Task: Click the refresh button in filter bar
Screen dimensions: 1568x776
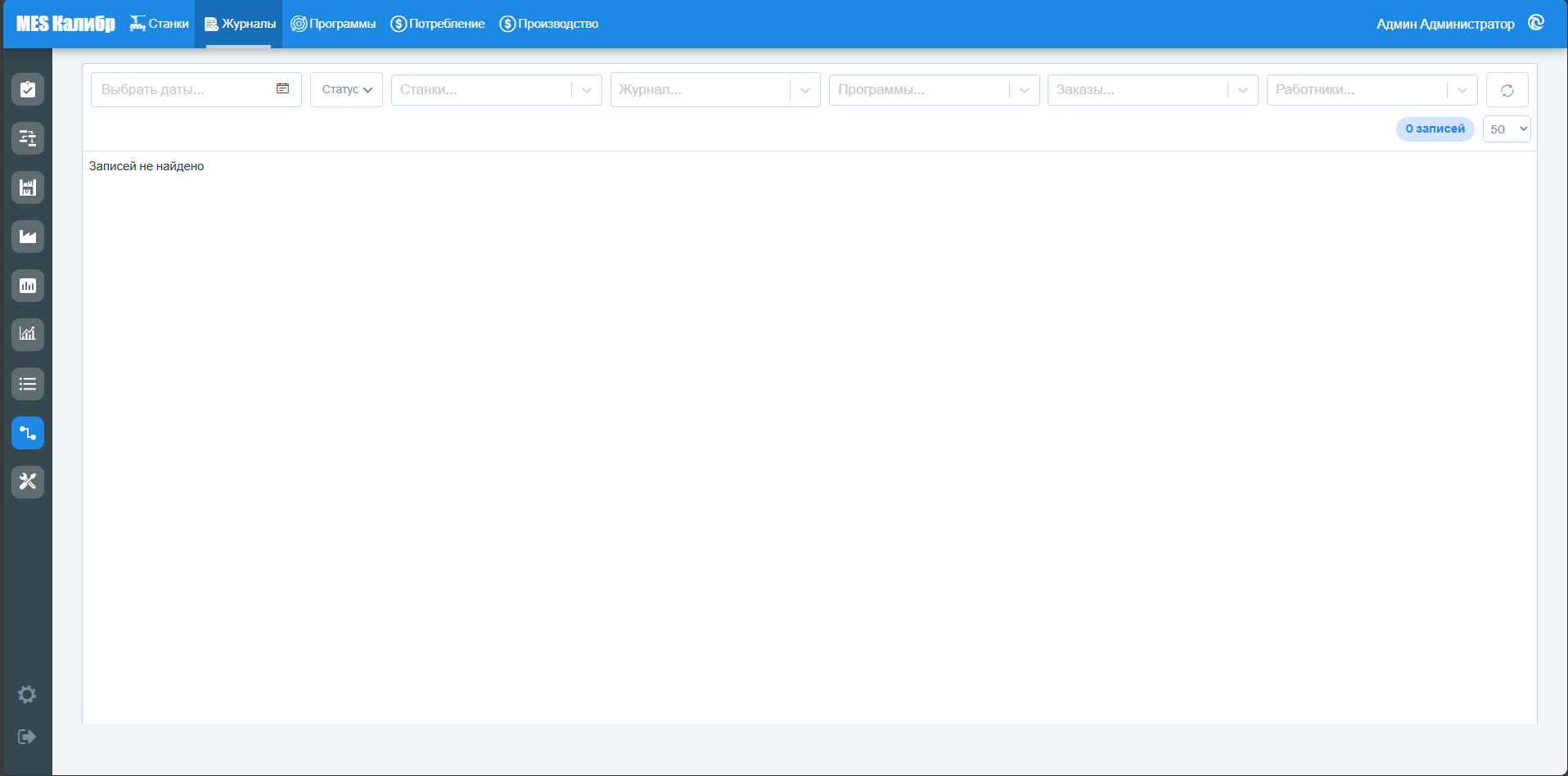Action: coord(1507,90)
